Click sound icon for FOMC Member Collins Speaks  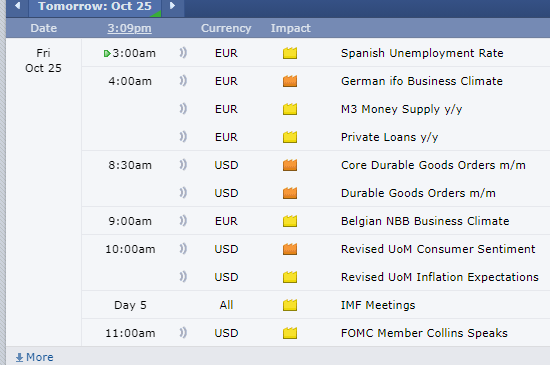[x=183, y=333]
